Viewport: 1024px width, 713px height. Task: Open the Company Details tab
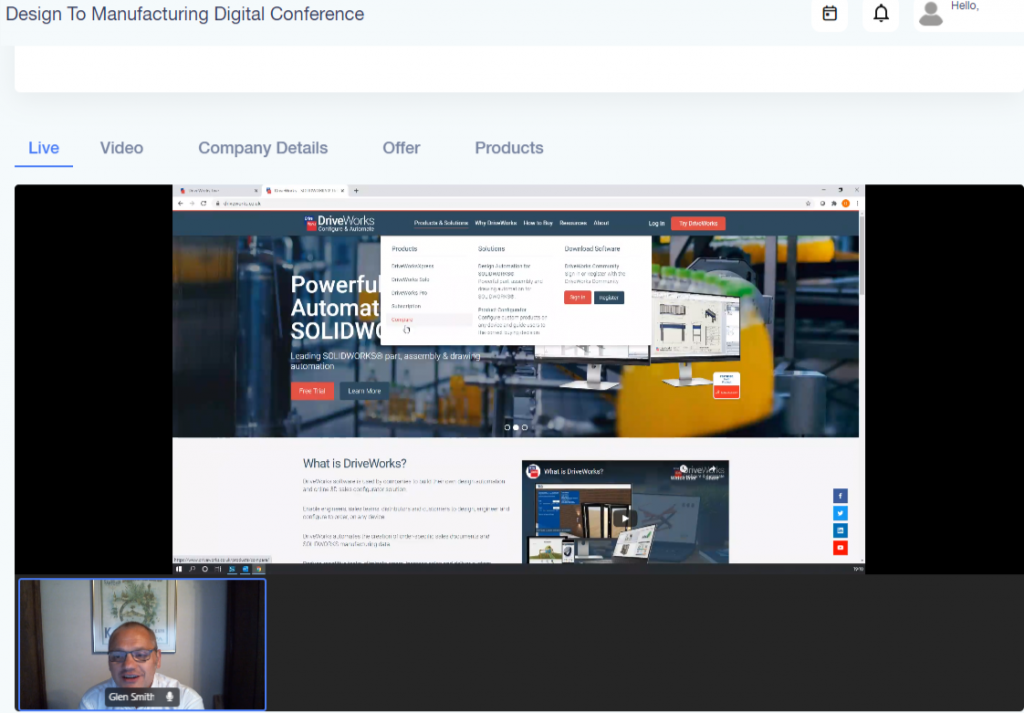pos(263,148)
